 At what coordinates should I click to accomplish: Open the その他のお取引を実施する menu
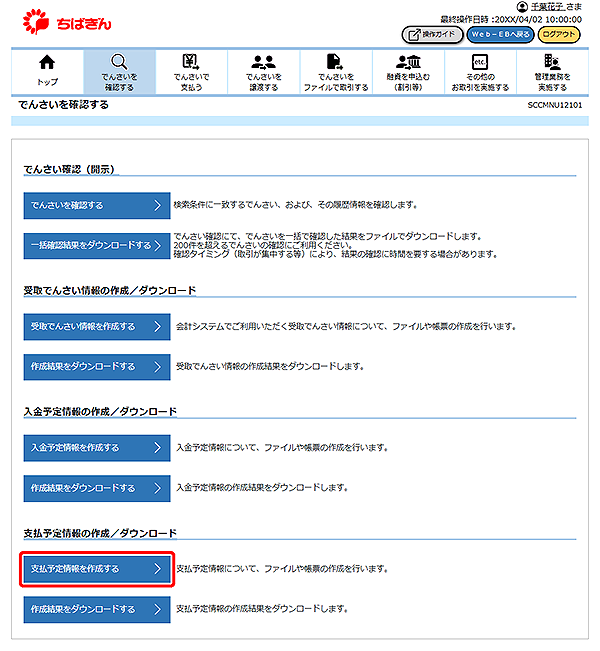pyautogui.click(x=480, y=72)
